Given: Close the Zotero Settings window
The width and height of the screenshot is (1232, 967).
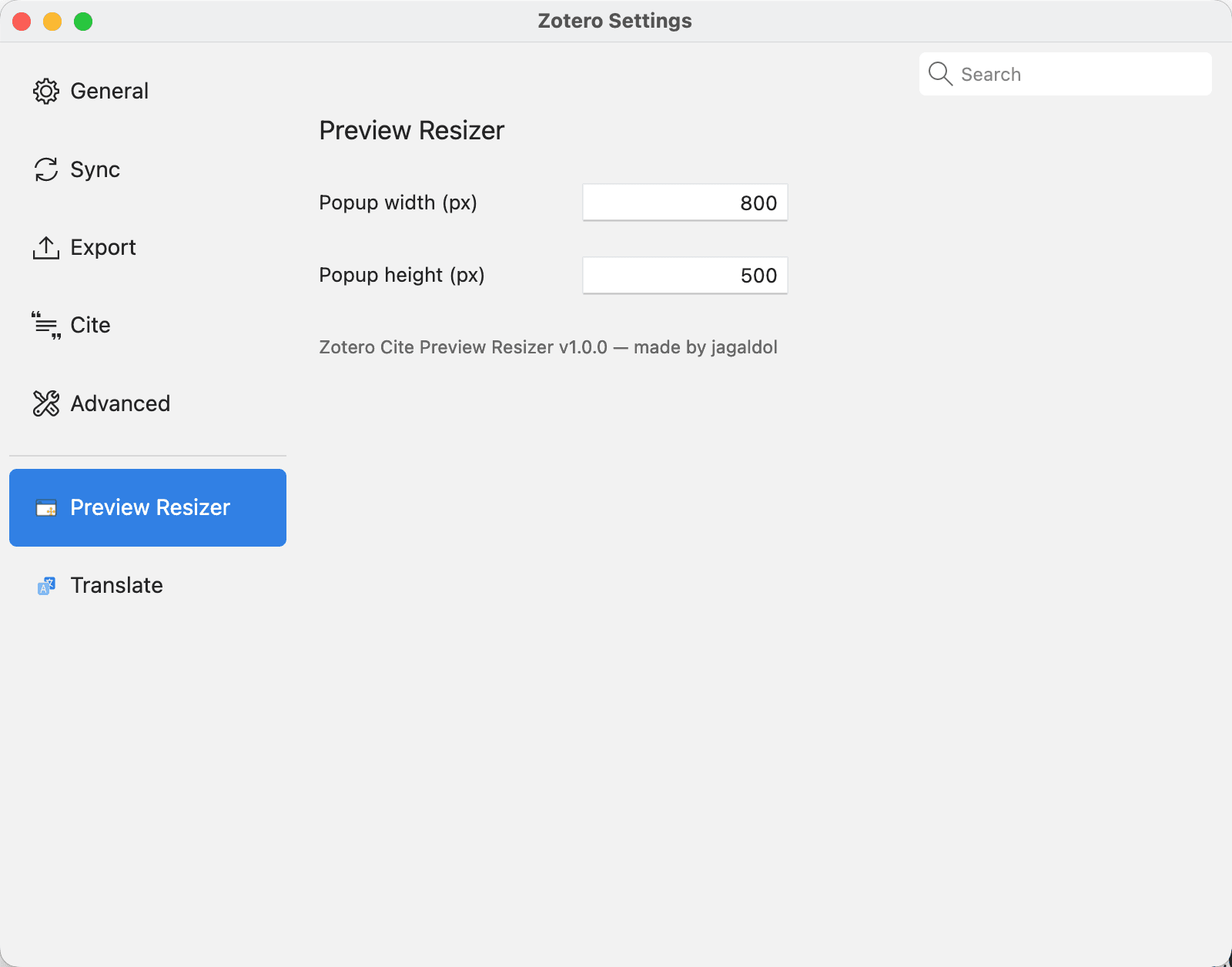Looking at the screenshot, I should pyautogui.click(x=22, y=22).
